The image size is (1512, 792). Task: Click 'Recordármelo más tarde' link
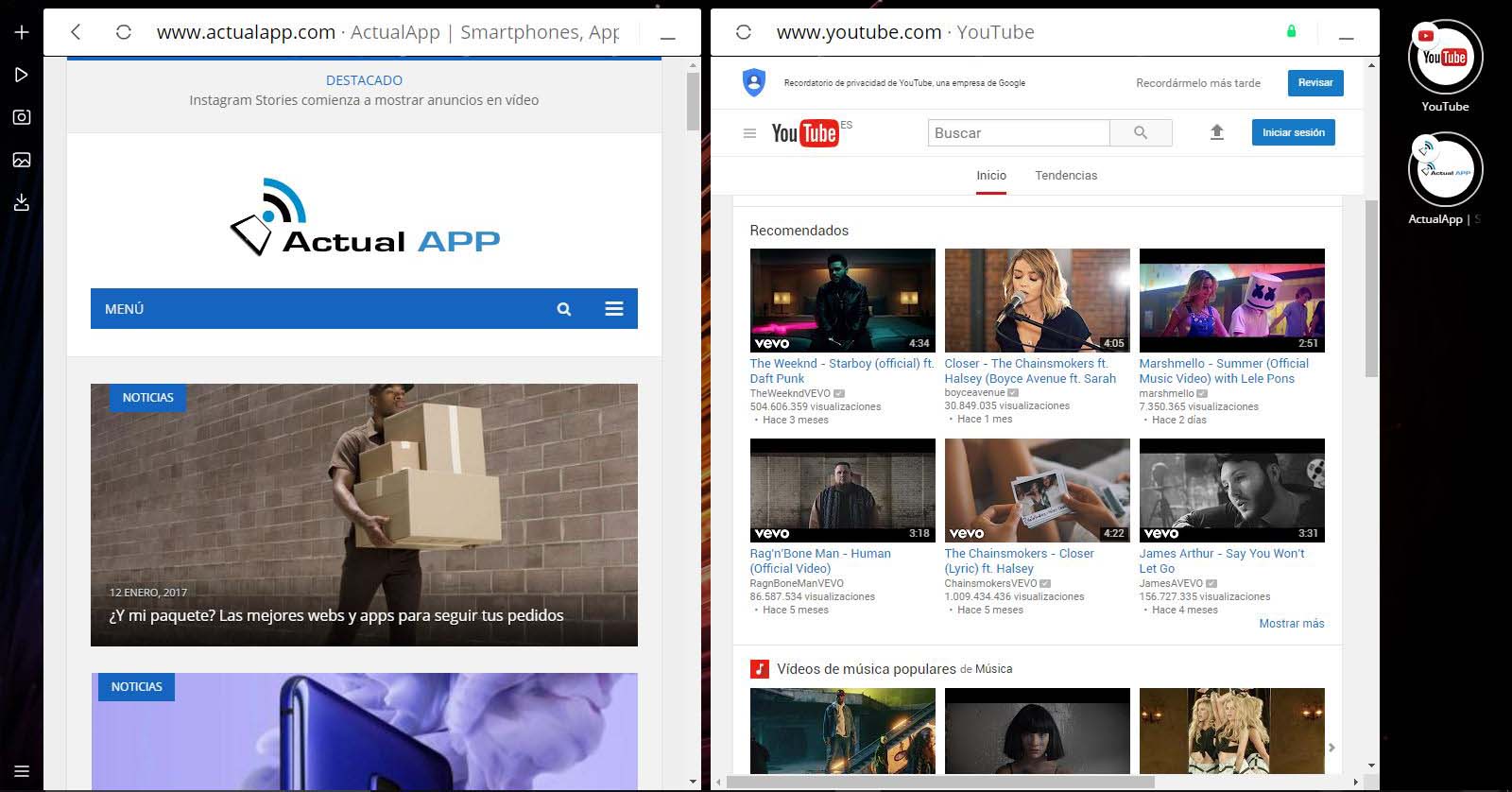point(1198,83)
